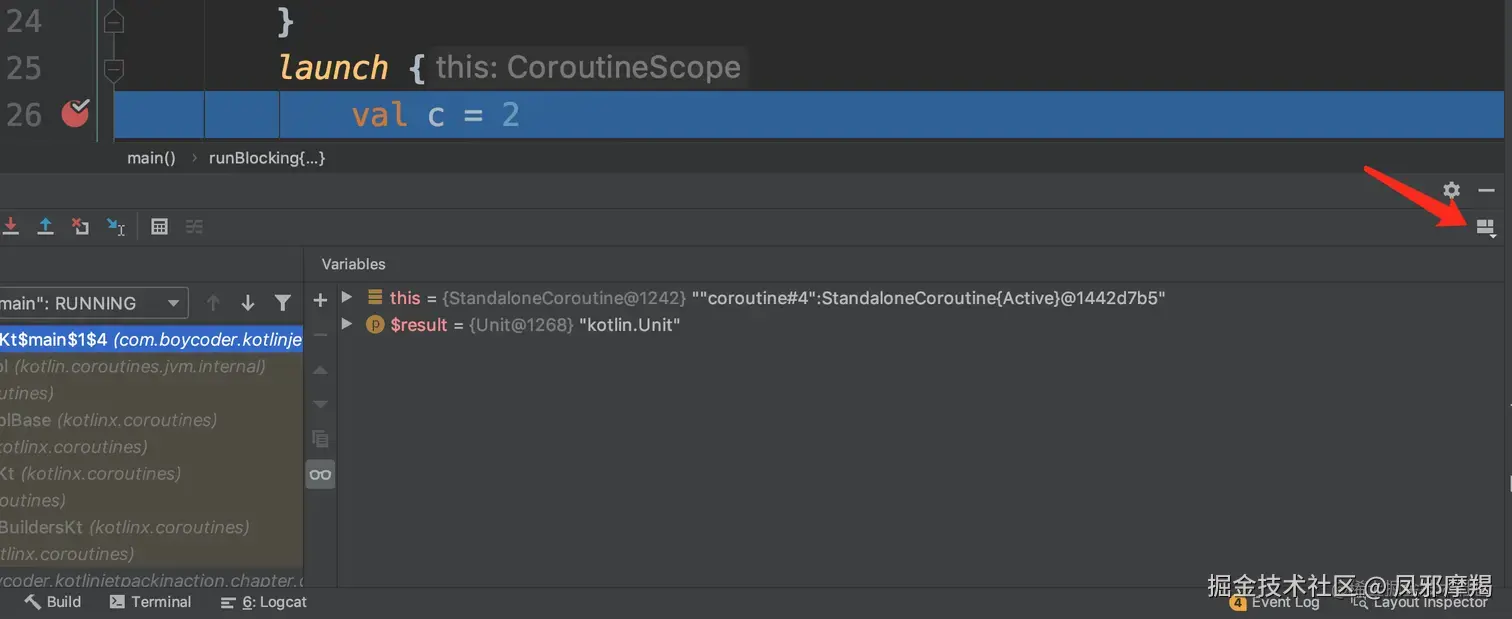Select the kotlinx.coroutines BuildersKt stack frame
Viewport: 1512px width, 619px height.
pyautogui.click(x=124, y=527)
